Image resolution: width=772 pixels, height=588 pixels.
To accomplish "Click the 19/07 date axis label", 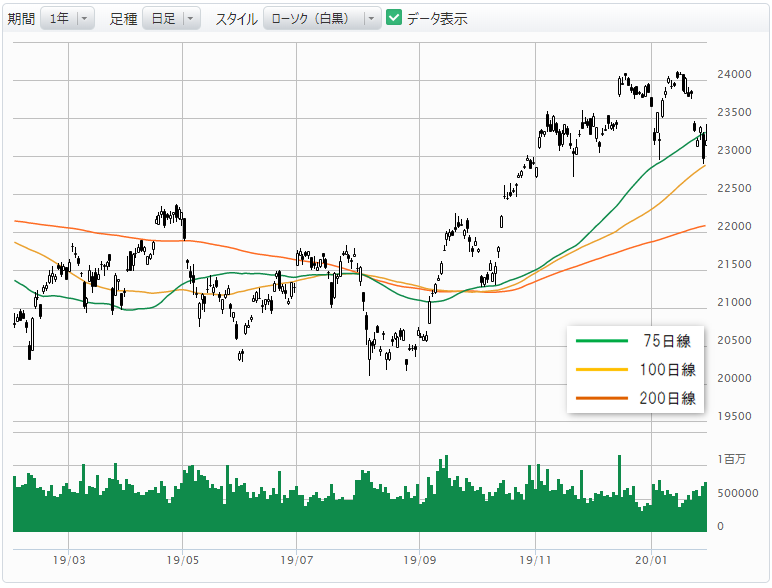I will tap(297, 560).
